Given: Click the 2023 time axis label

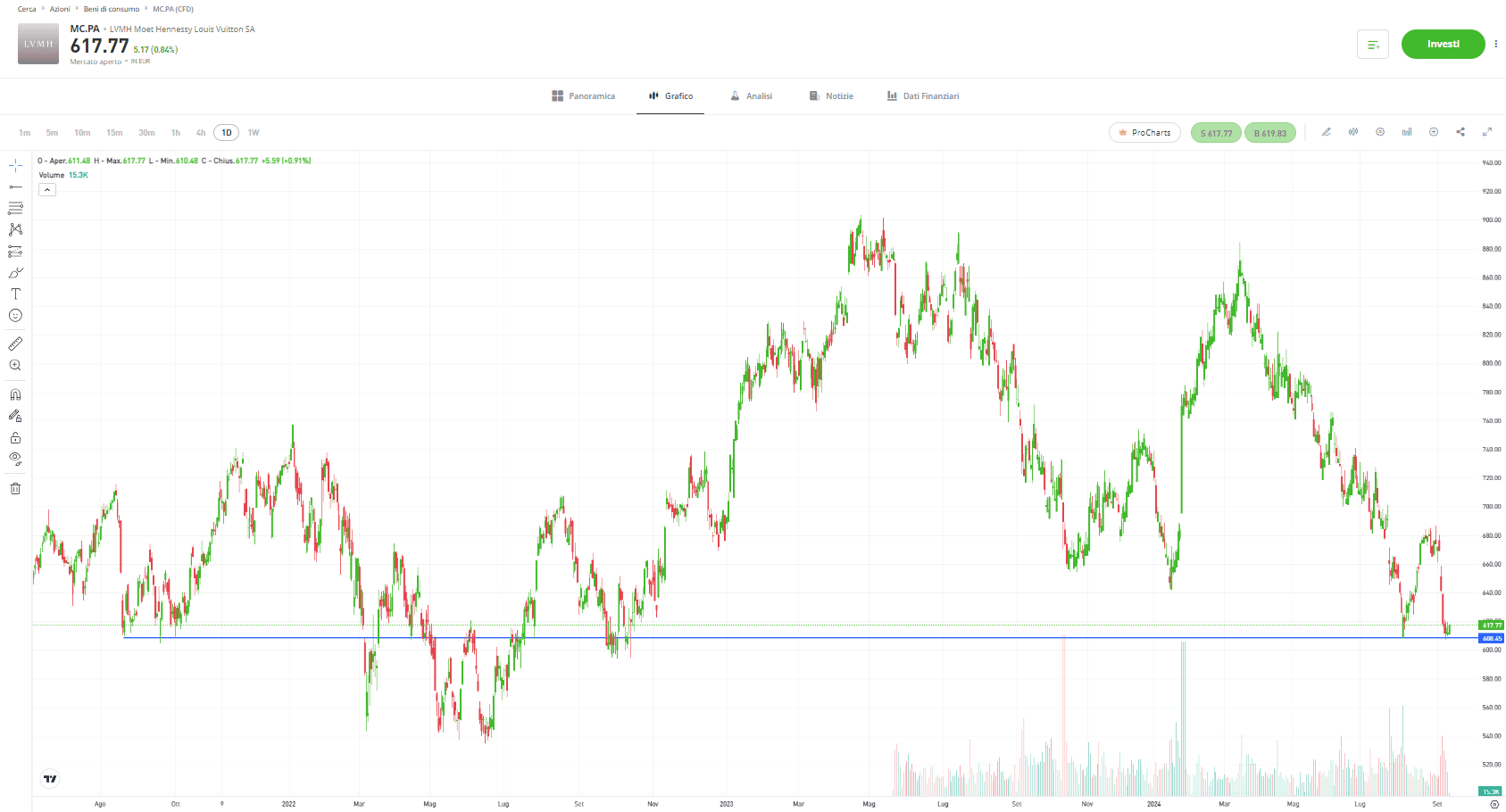Looking at the screenshot, I should (727, 804).
